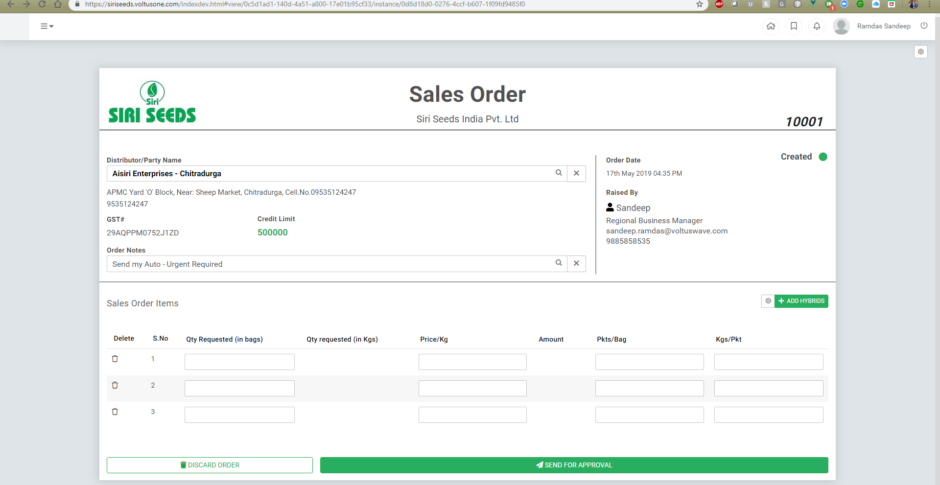Screen dimensions: 940x485
Task: Delete row 1 with trash icon
Action: [x=115, y=359]
